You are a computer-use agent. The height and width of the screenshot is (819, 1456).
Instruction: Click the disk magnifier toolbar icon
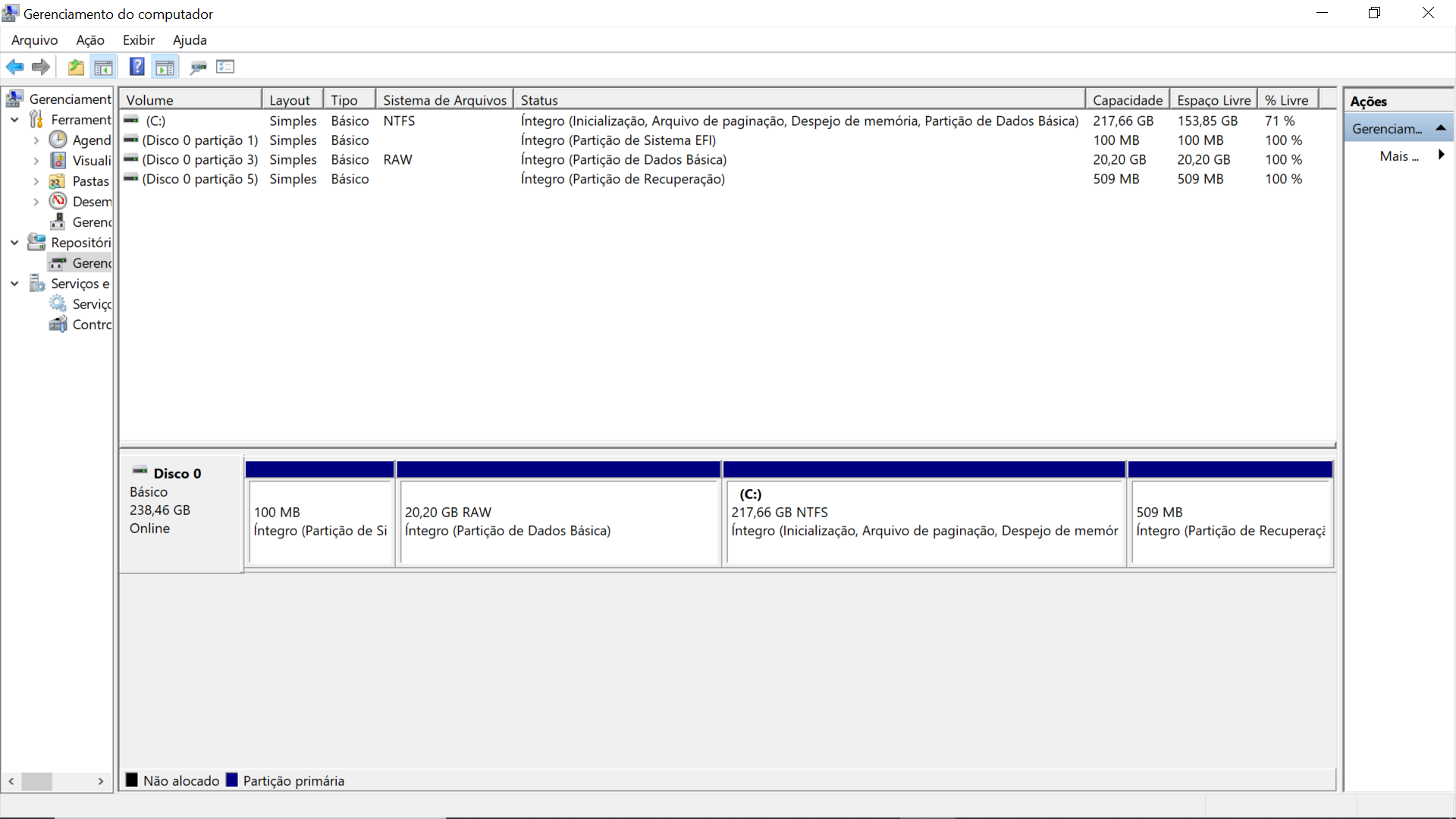(199, 67)
